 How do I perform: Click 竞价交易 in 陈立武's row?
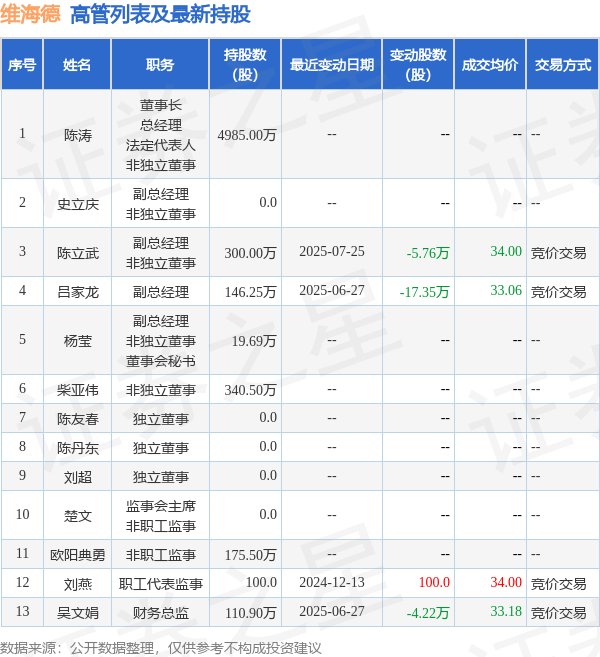coord(559,253)
